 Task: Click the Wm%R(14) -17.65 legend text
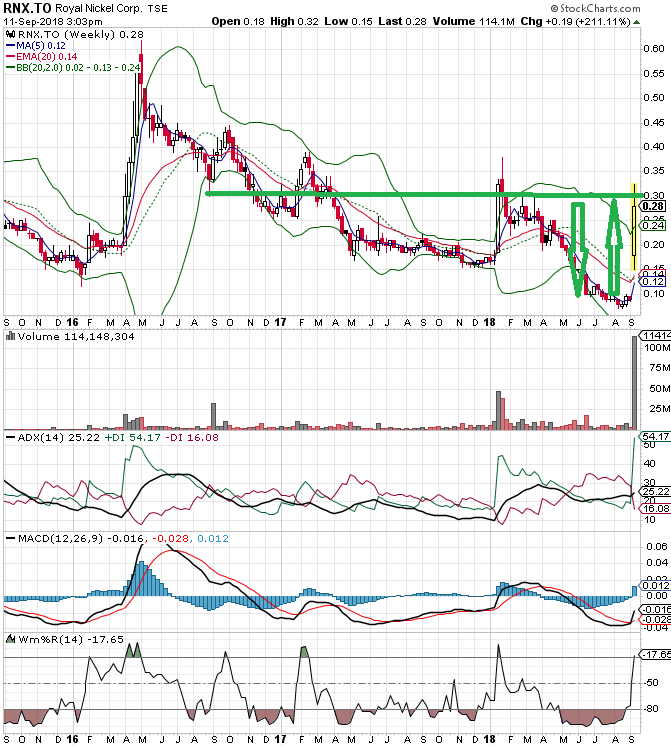click(71, 639)
